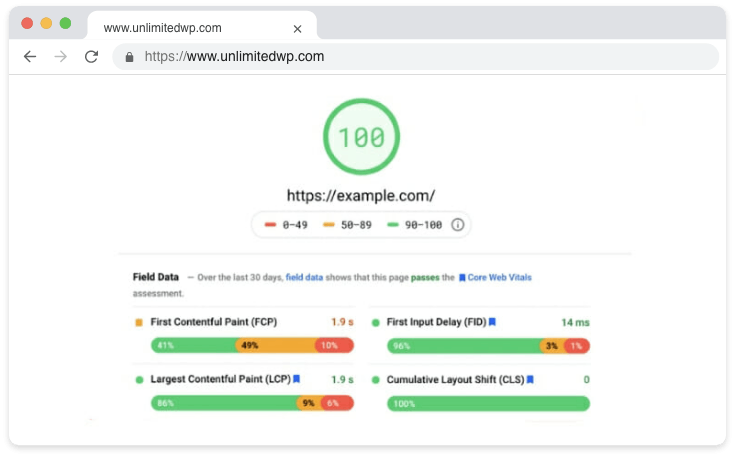Select the www.unlimitedwp.com browser tab
The width and height of the screenshot is (735, 458).
(180, 28)
